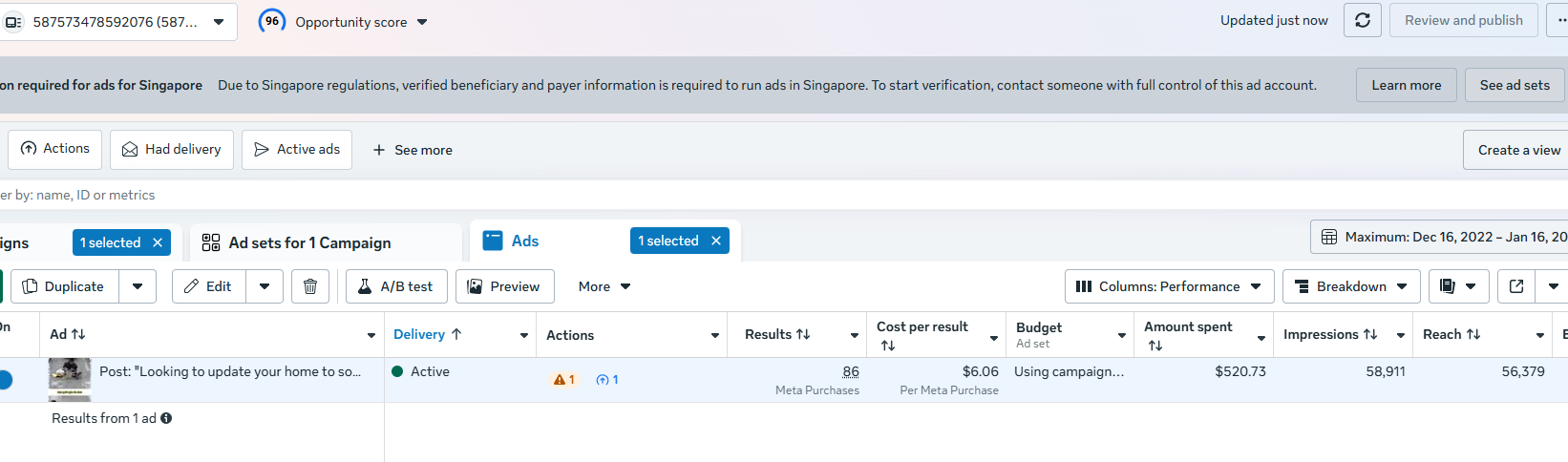Click the Duplicate button

point(64,286)
